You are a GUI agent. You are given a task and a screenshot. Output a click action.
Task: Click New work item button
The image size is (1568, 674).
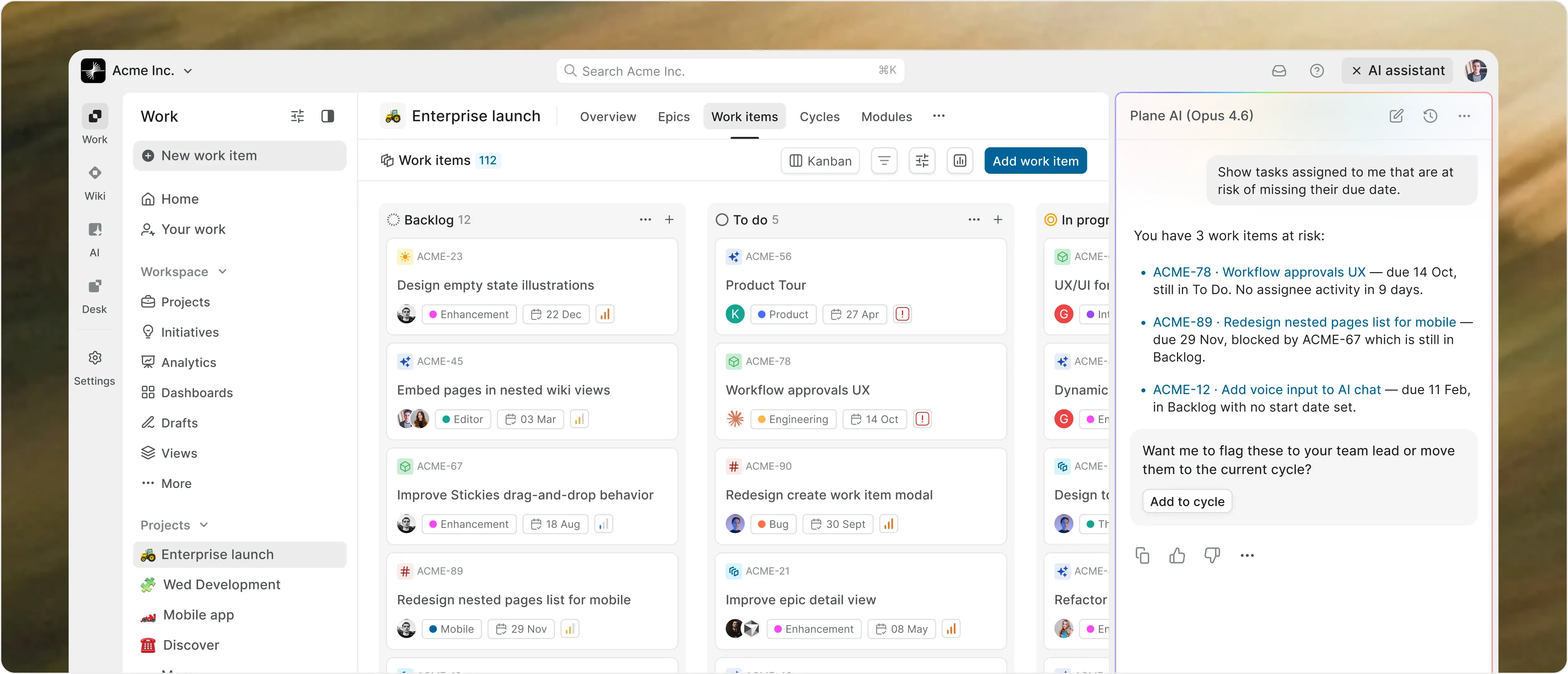(x=240, y=156)
